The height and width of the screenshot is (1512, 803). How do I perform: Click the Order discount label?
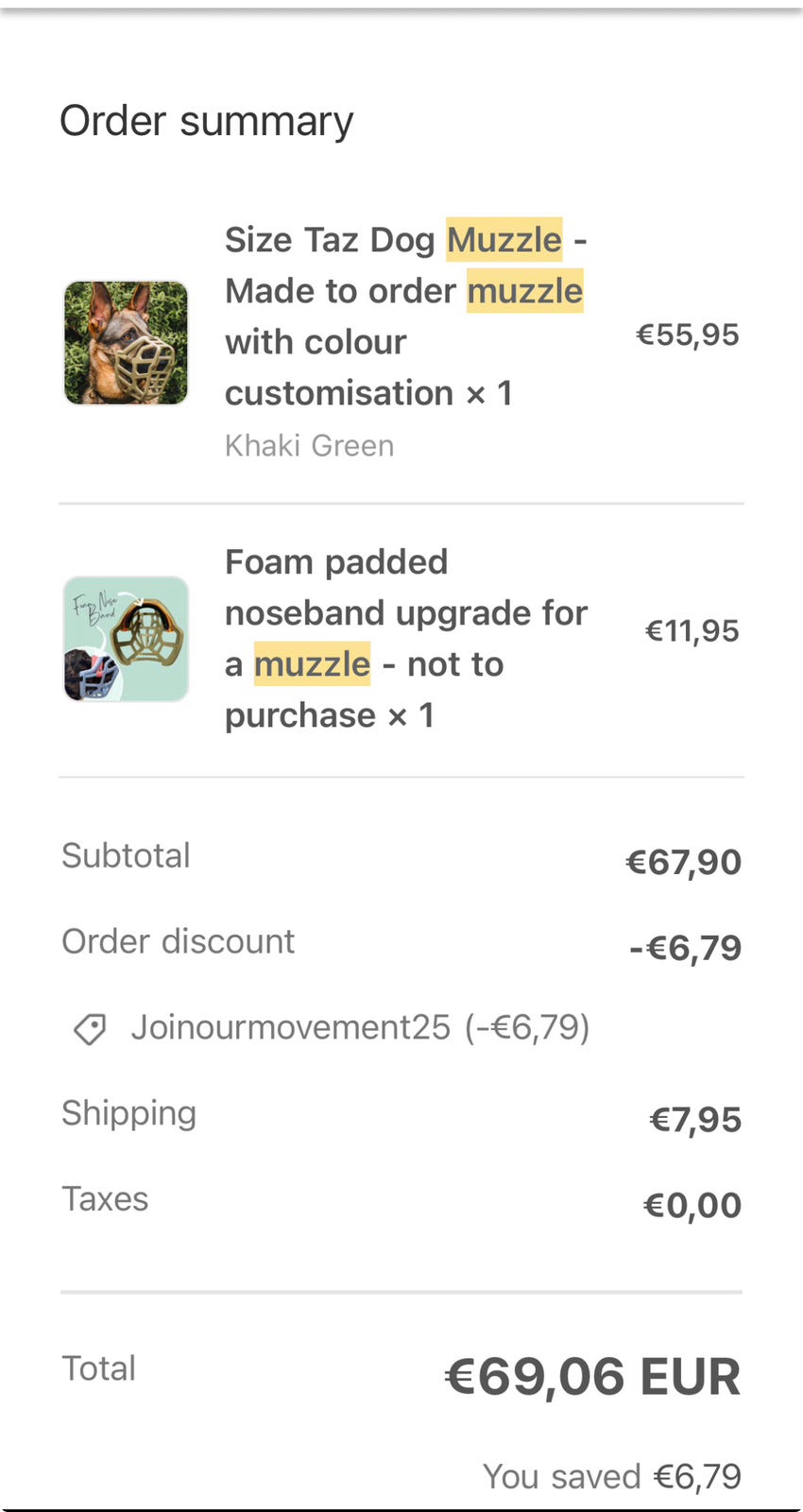click(178, 941)
